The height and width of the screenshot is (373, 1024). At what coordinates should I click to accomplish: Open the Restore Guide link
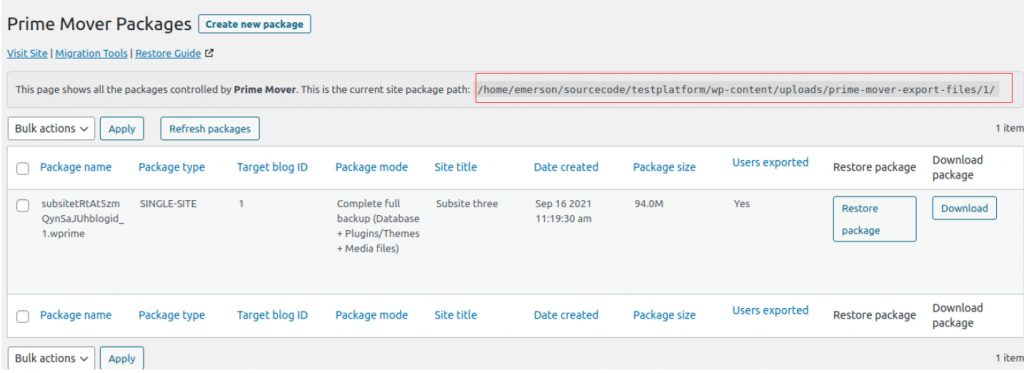pos(168,54)
